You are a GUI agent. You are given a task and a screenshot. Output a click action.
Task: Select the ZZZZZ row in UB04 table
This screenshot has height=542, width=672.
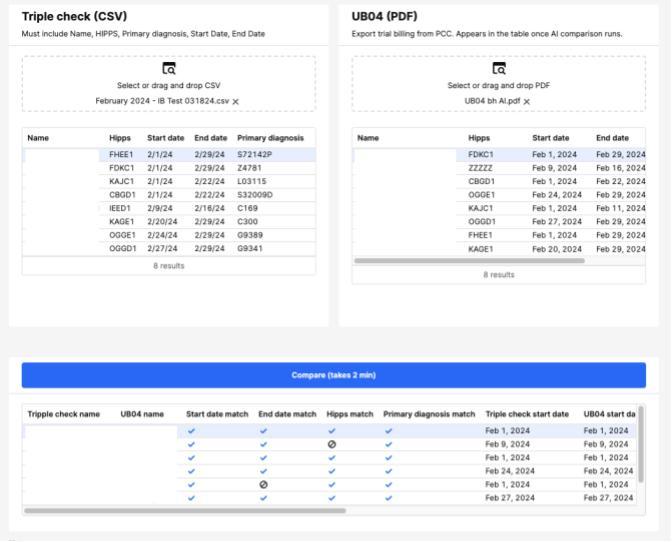499,168
